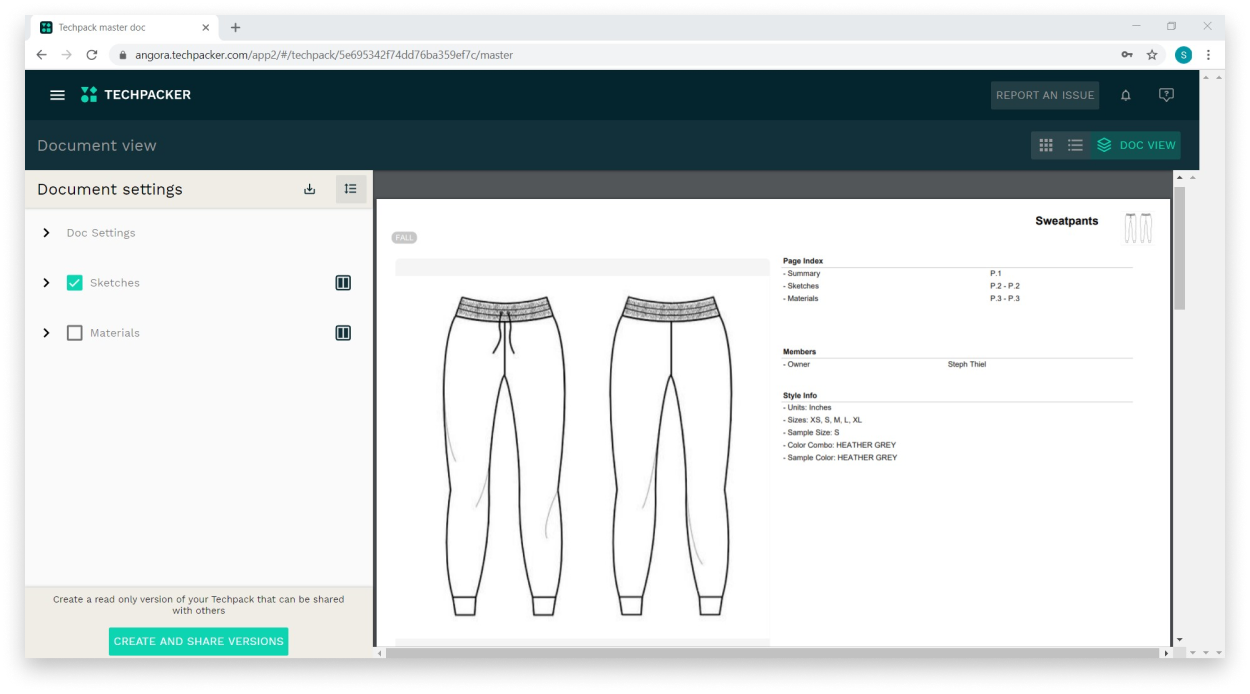Click the Color Combo: HEATHER GREY line
Image resolution: width=1250 pixels, height=694 pixels.
(840, 445)
